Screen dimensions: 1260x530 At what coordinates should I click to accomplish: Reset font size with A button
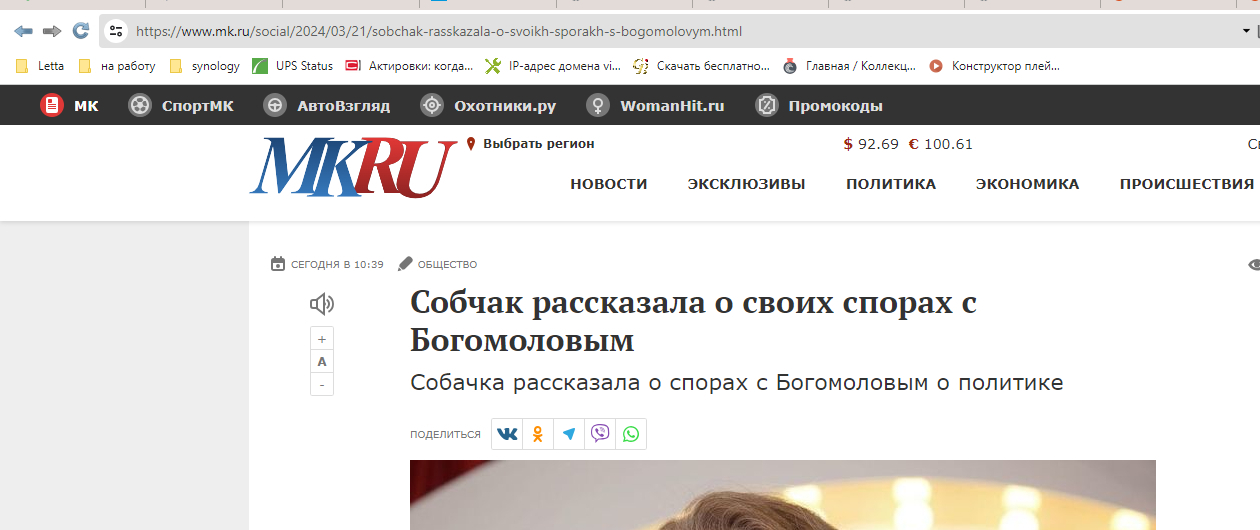click(x=322, y=361)
